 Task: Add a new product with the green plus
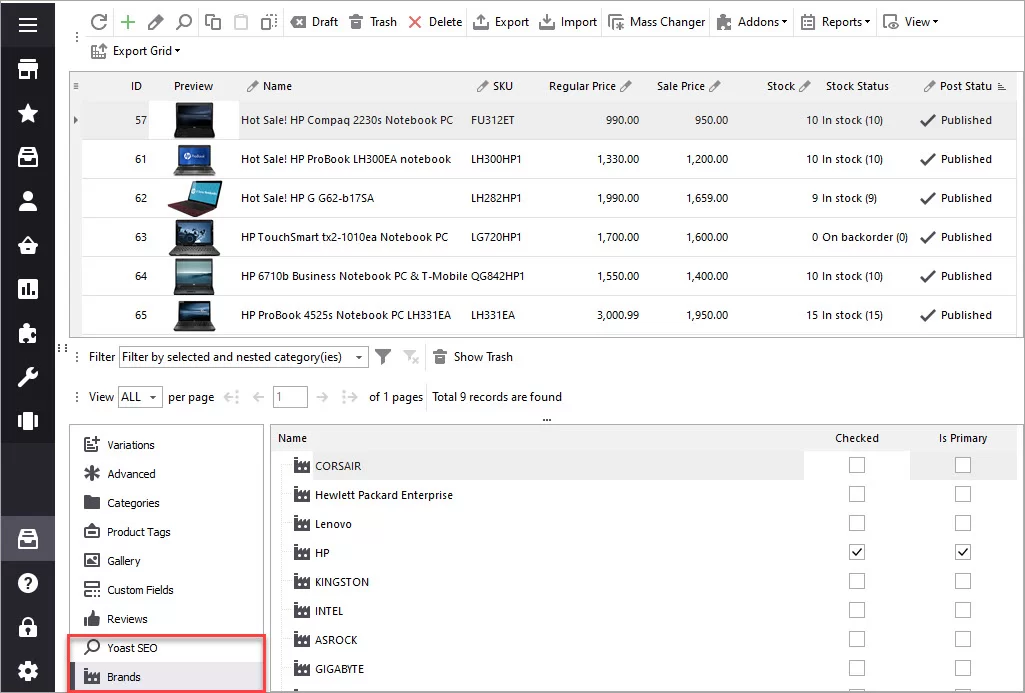pos(128,21)
